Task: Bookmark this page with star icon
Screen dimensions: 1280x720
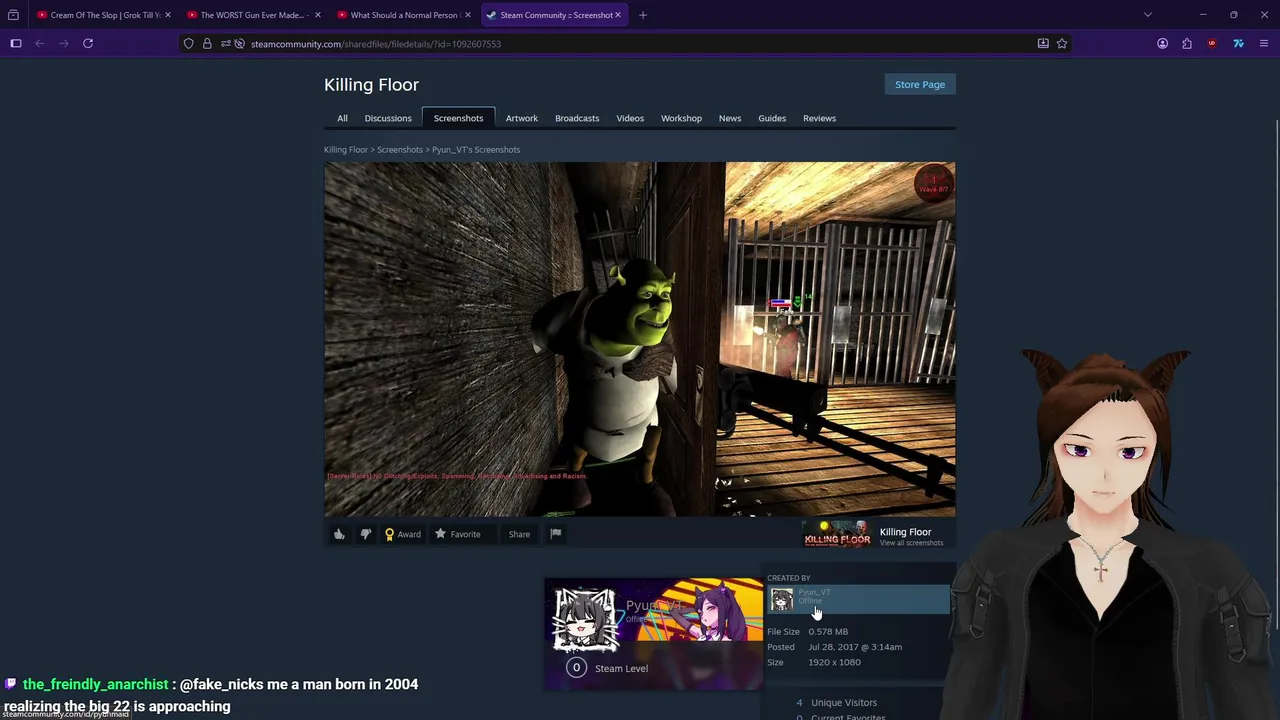Action: (1062, 44)
